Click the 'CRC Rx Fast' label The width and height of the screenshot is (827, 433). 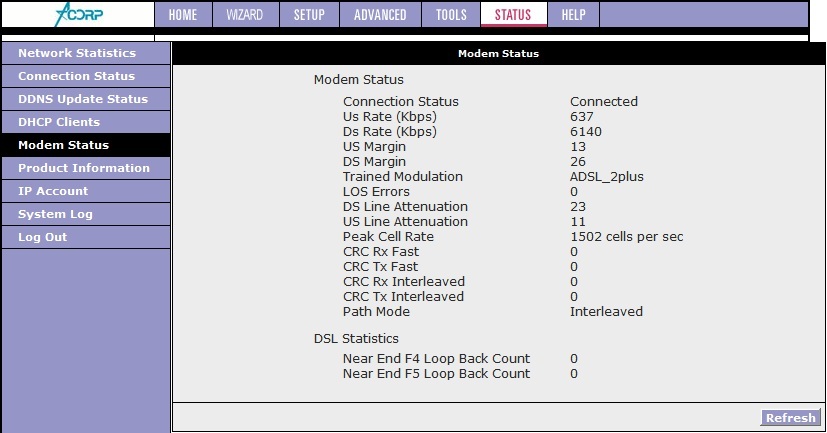tap(381, 252)
